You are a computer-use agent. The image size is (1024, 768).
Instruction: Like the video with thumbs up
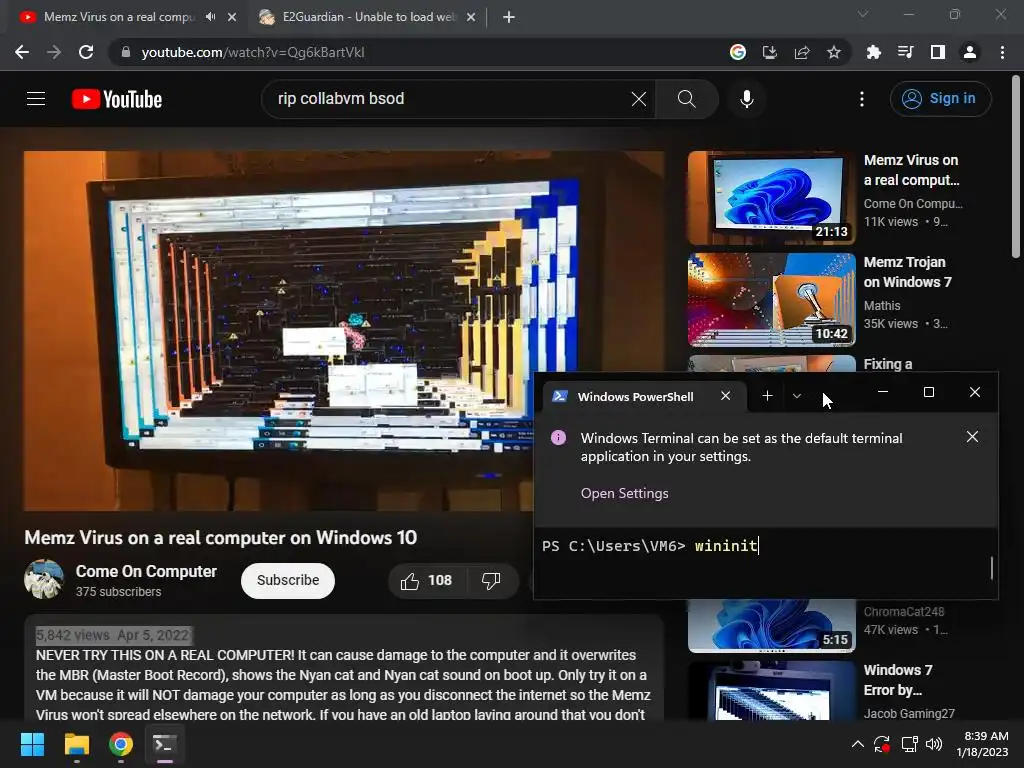pyautogui.click(x=427, y=581)
